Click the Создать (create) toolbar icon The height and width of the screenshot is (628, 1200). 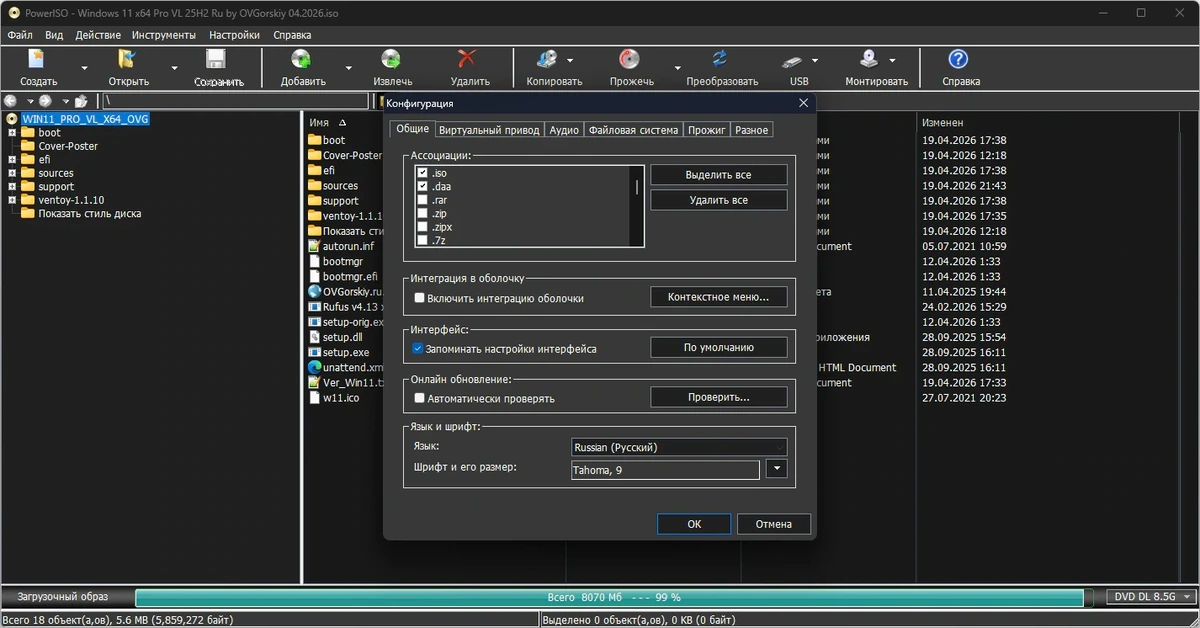pos(38,59)
